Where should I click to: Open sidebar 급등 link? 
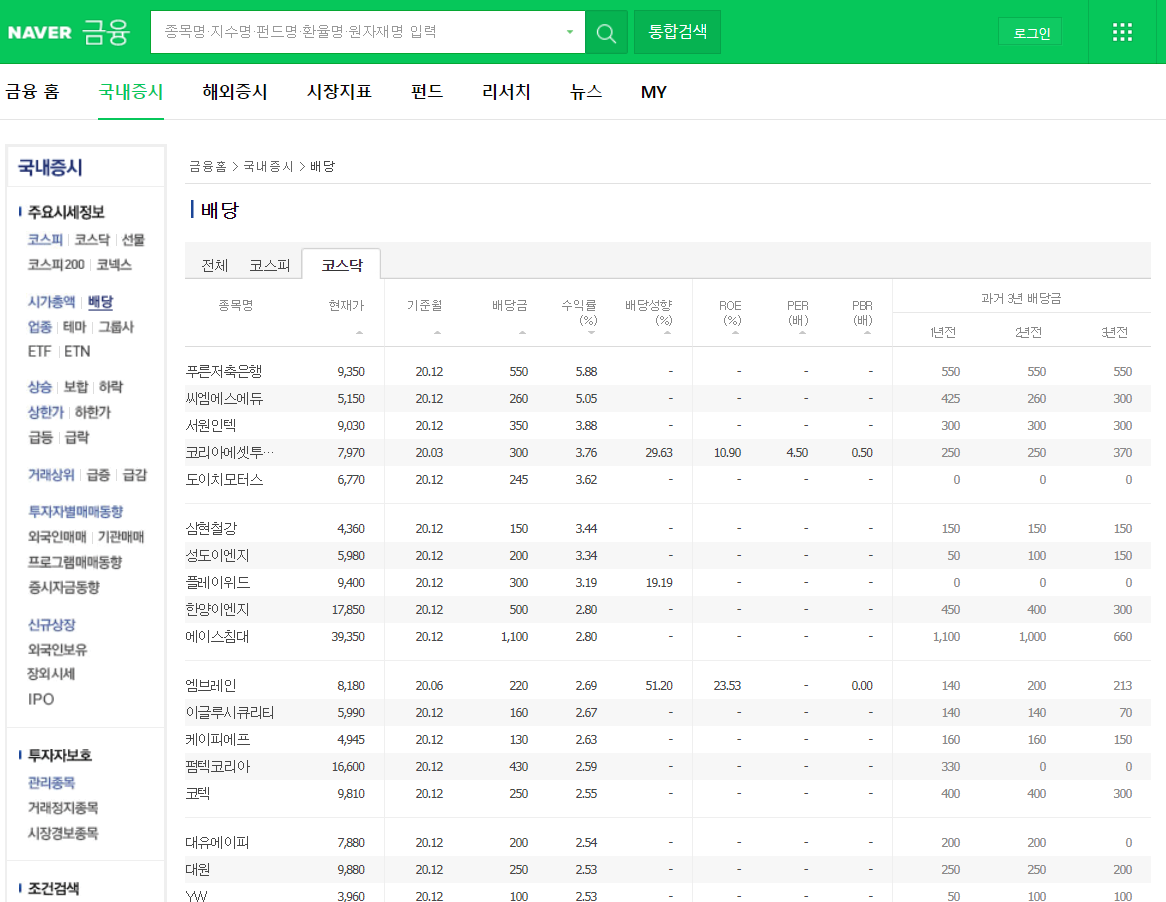(x=40, y=436)
